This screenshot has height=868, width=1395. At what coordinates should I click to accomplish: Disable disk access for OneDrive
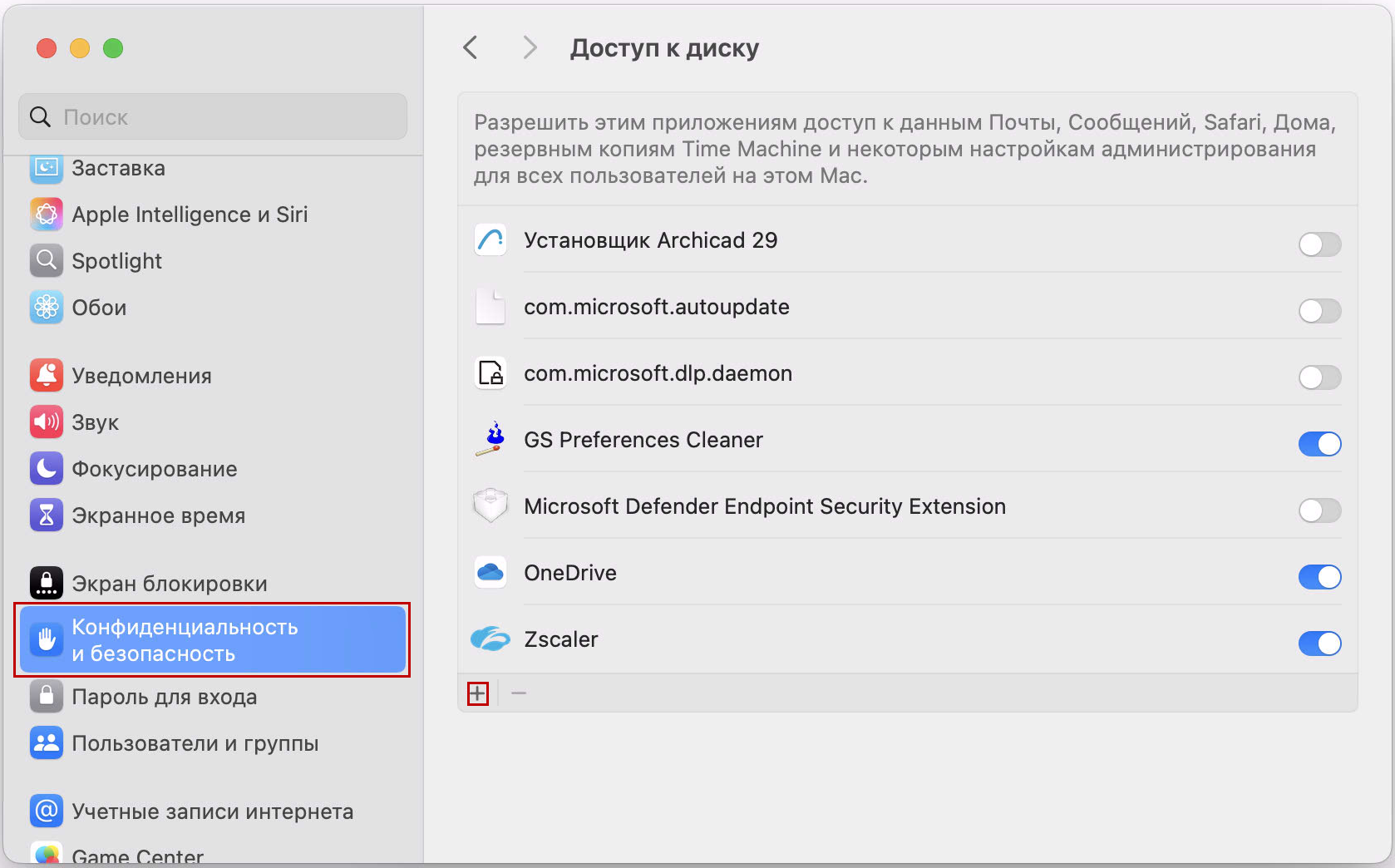(x=1319, y=577)
